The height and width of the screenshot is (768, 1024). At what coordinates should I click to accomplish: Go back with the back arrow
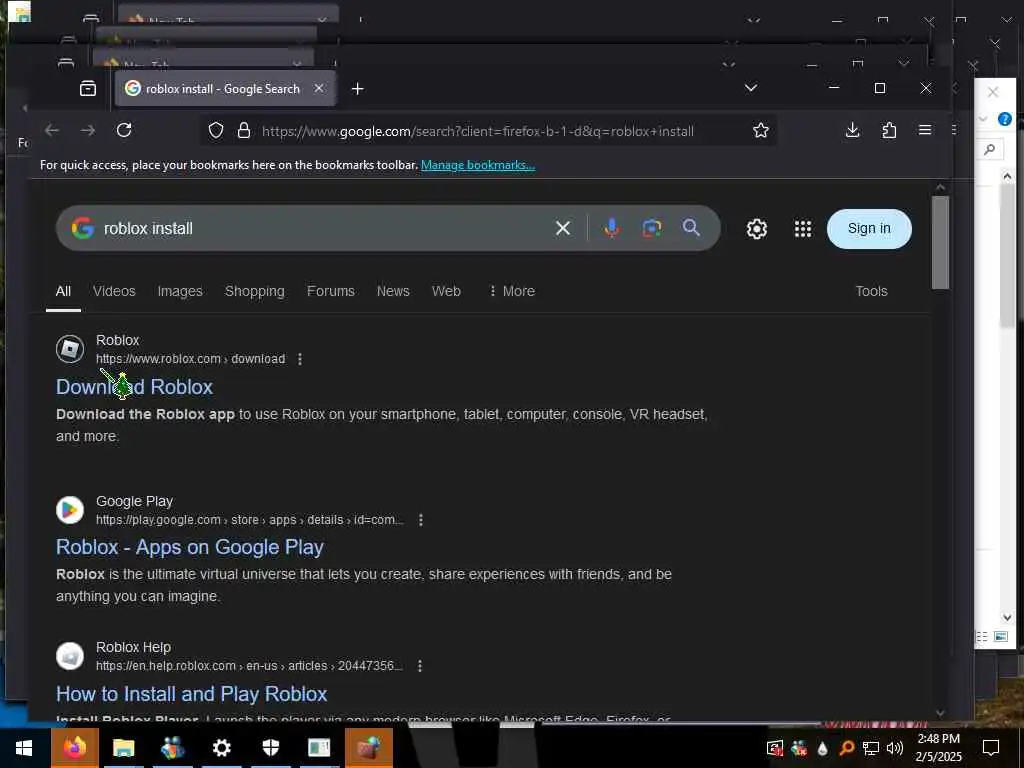click(52, 130)
